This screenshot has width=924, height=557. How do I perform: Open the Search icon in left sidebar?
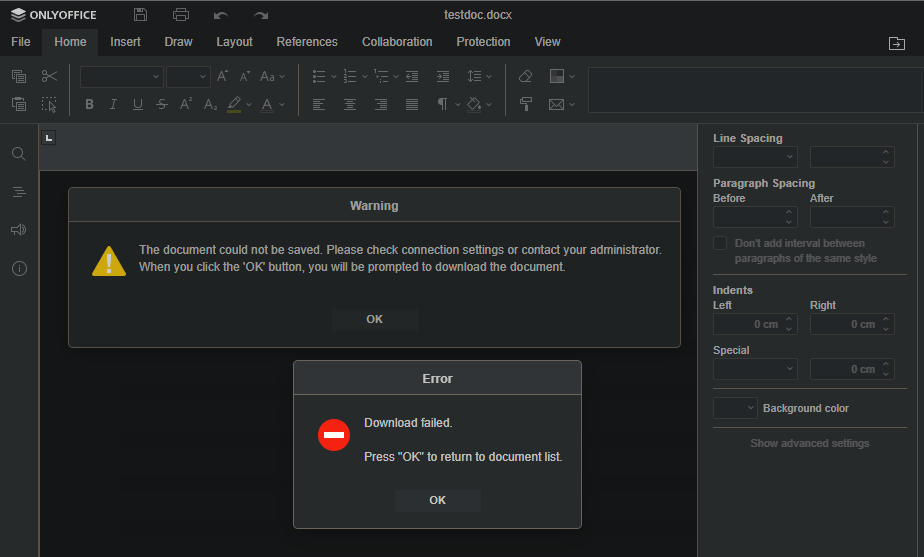click(x=19, y=154)
